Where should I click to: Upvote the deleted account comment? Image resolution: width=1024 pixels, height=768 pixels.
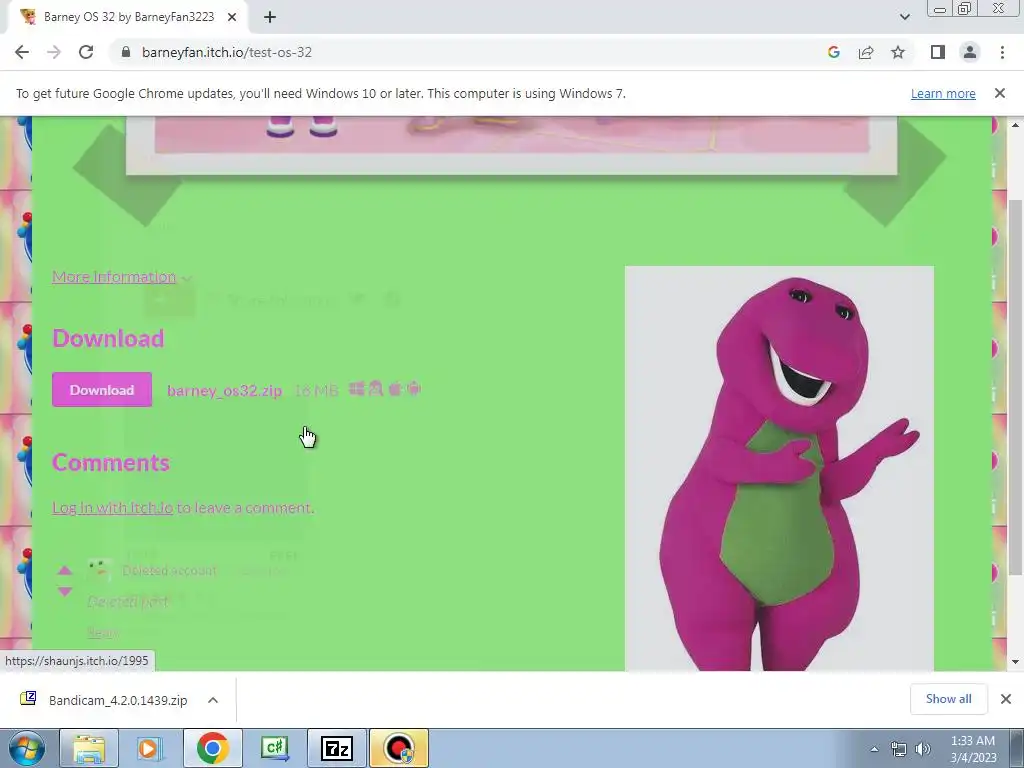point(65,571)
